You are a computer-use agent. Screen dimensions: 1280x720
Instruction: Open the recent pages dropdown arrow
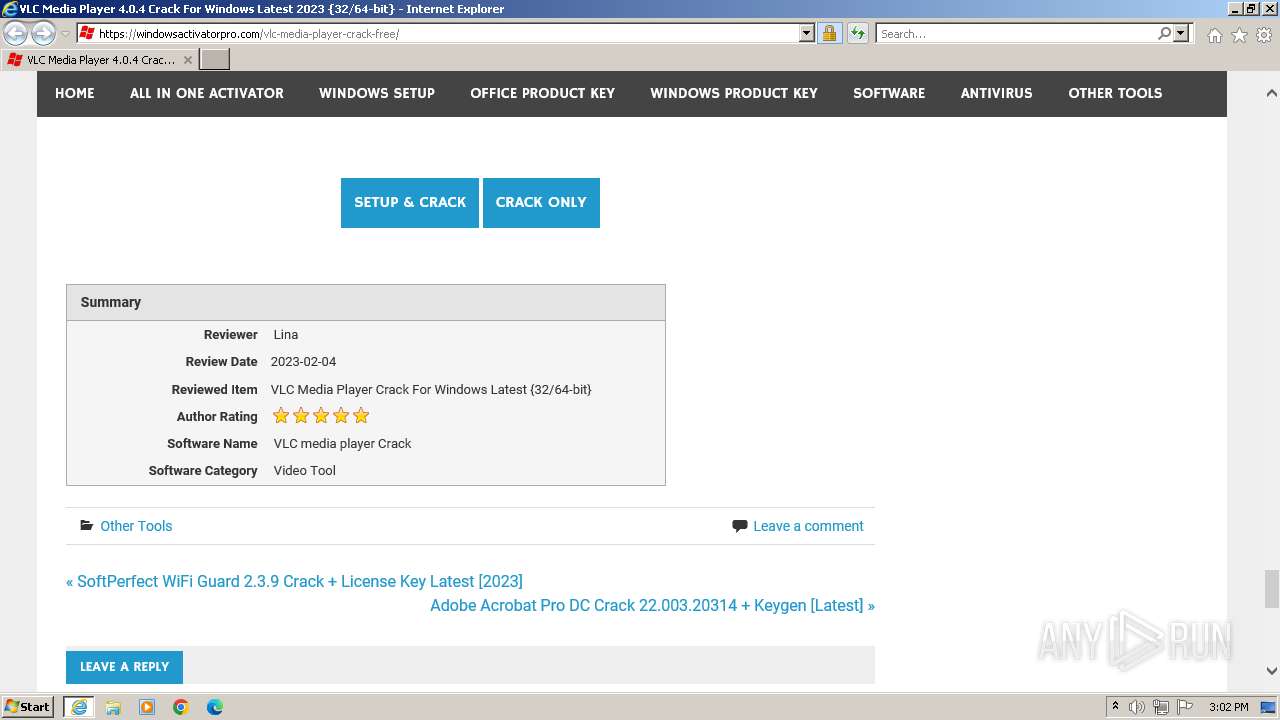pos(65,34)
